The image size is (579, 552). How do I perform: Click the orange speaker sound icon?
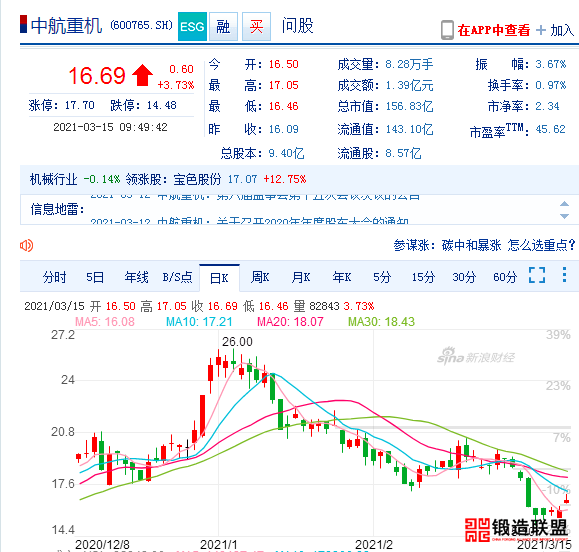click(26, 245)
